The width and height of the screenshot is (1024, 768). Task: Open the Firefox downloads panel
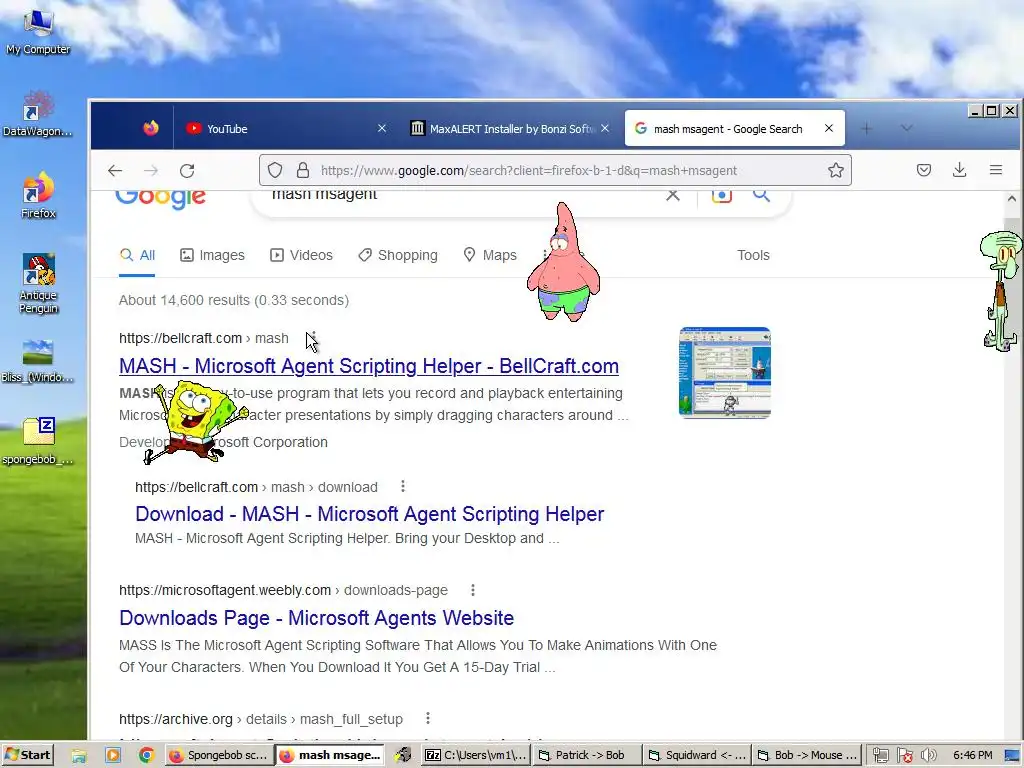[959, 170]
